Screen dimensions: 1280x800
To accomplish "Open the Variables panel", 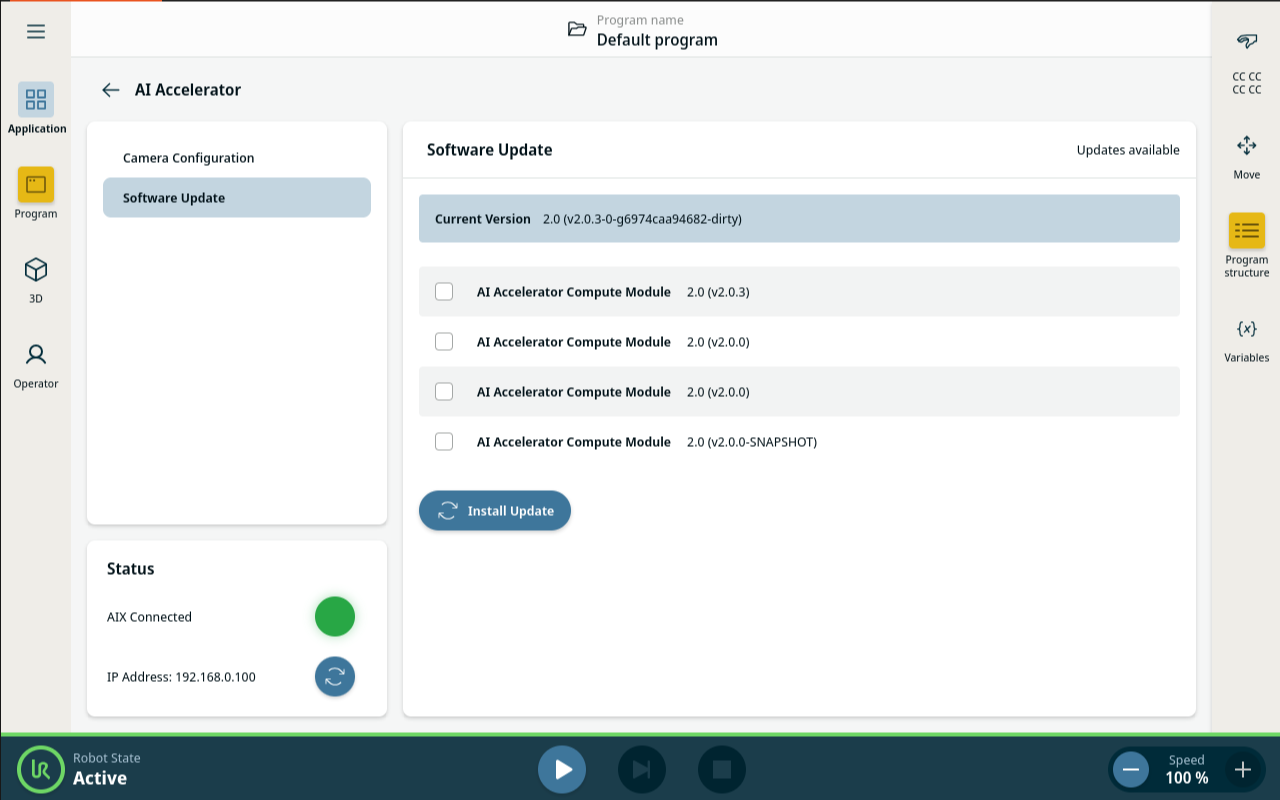I will (x=1246, y=329).
